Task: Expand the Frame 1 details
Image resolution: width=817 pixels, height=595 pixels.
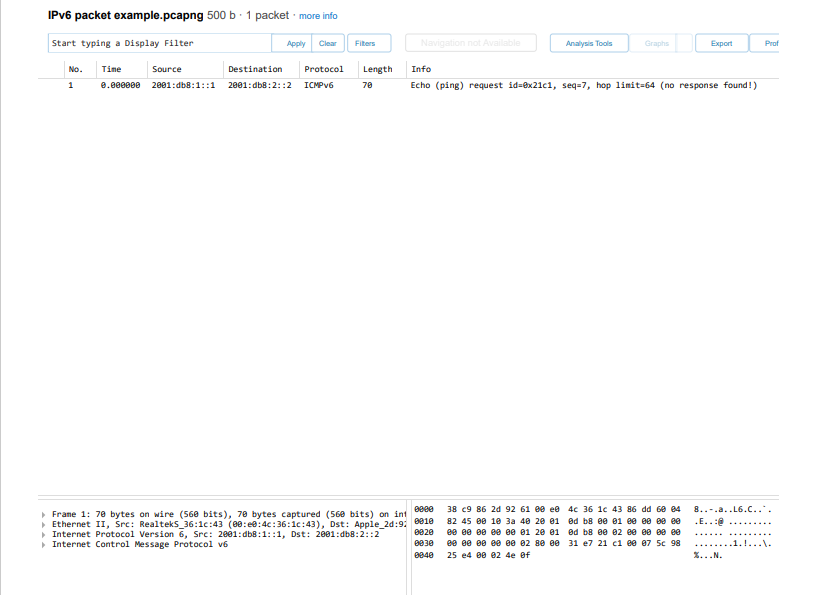Action: tap(44, 513)
